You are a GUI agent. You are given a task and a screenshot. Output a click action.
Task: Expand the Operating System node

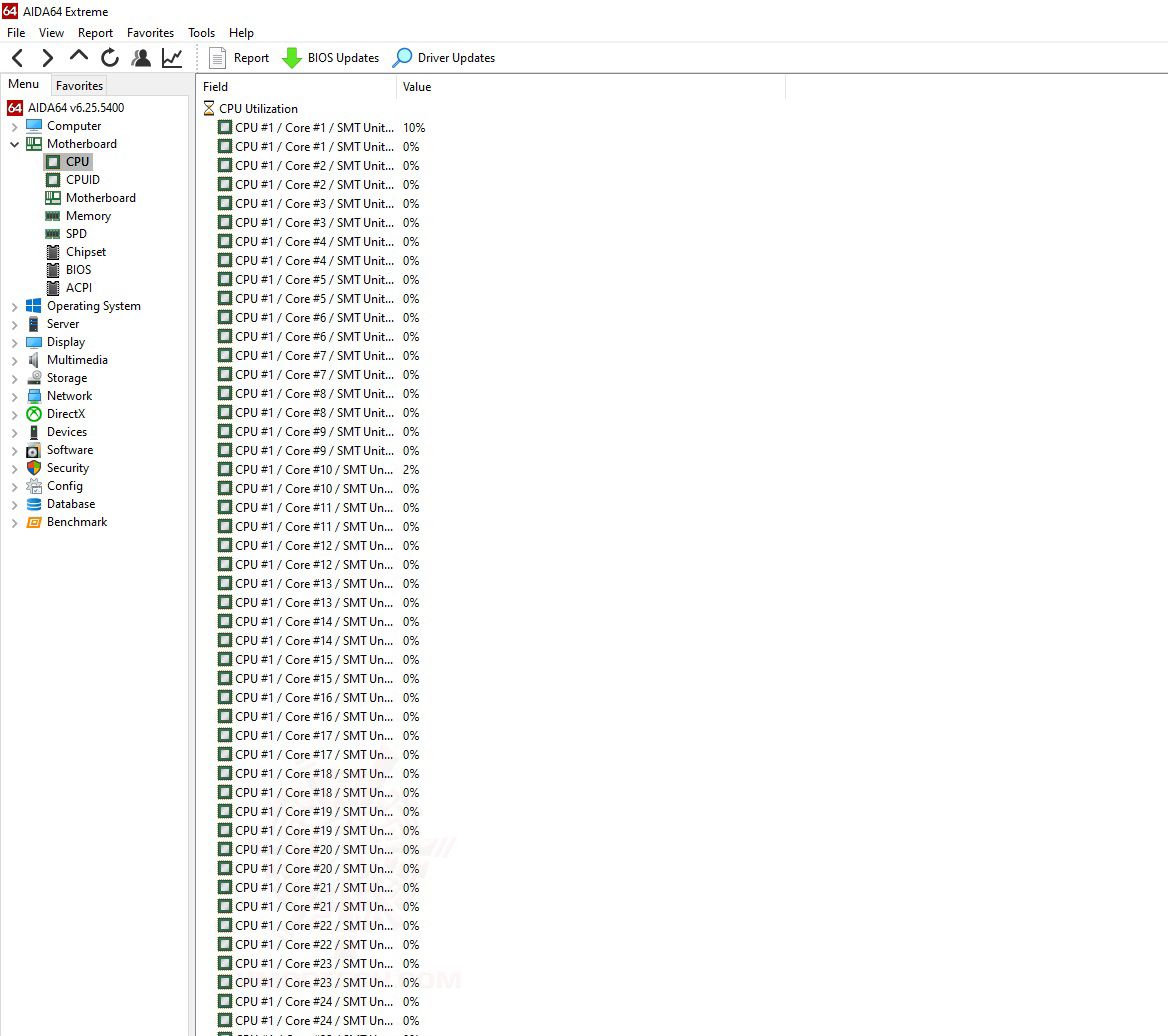click(x=14, y=307)
